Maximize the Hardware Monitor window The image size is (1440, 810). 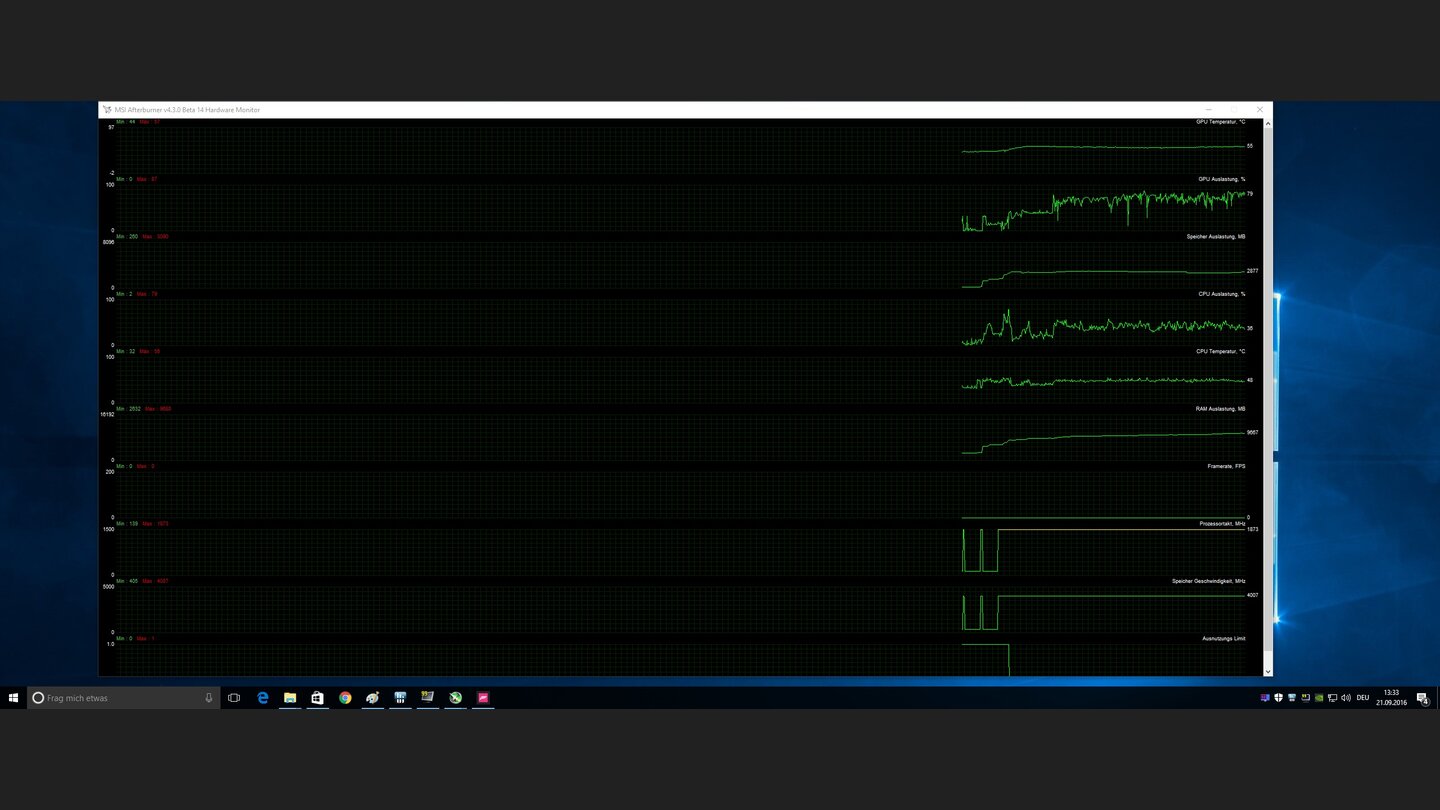1234,110
